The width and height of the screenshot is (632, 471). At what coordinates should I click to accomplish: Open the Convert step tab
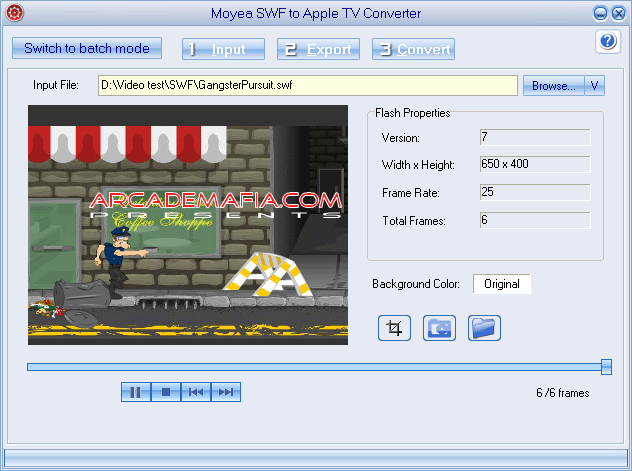(x=413, y=49)
